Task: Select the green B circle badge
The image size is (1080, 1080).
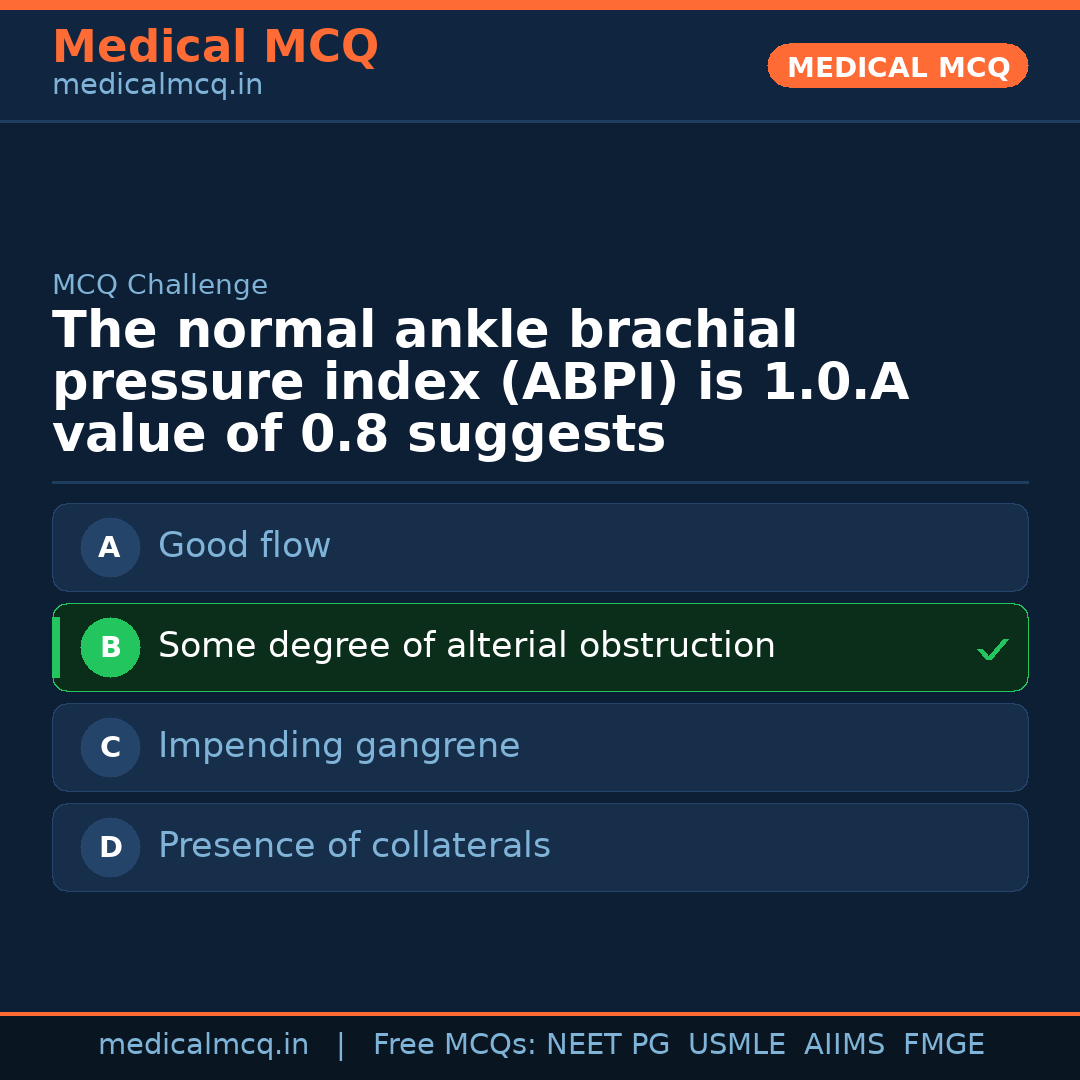Action: pyautogui.click(x=110, y=647)
